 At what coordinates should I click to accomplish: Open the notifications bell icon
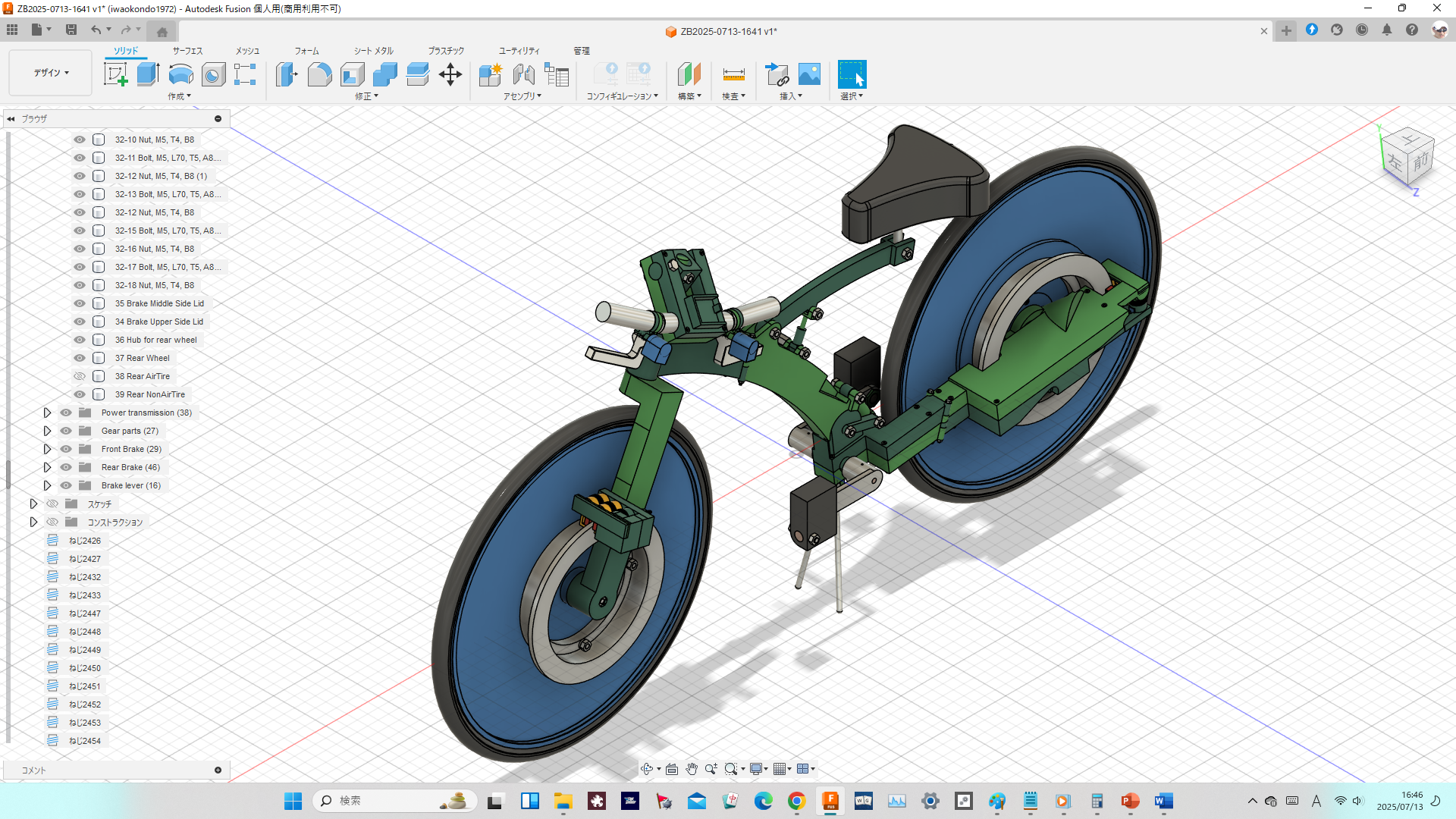tap(1386, 30)
